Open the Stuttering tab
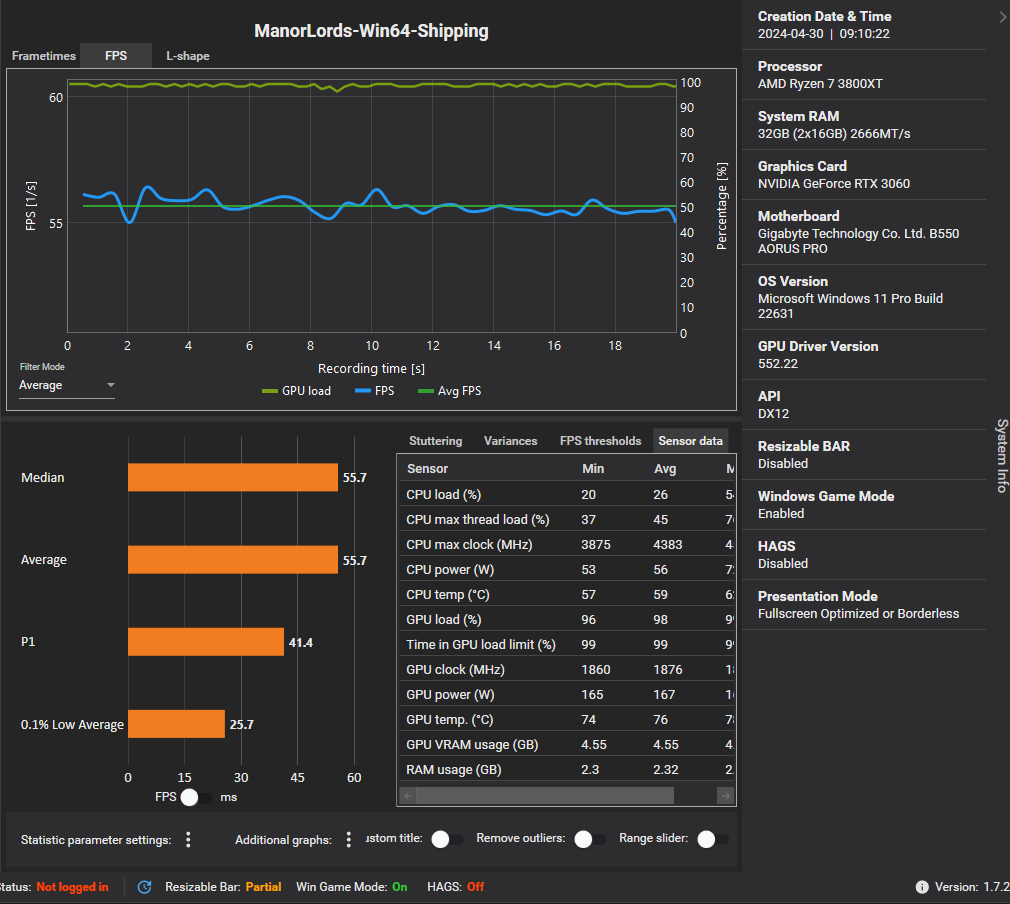This screenshot has height=904, width=1010. (435, 441)
